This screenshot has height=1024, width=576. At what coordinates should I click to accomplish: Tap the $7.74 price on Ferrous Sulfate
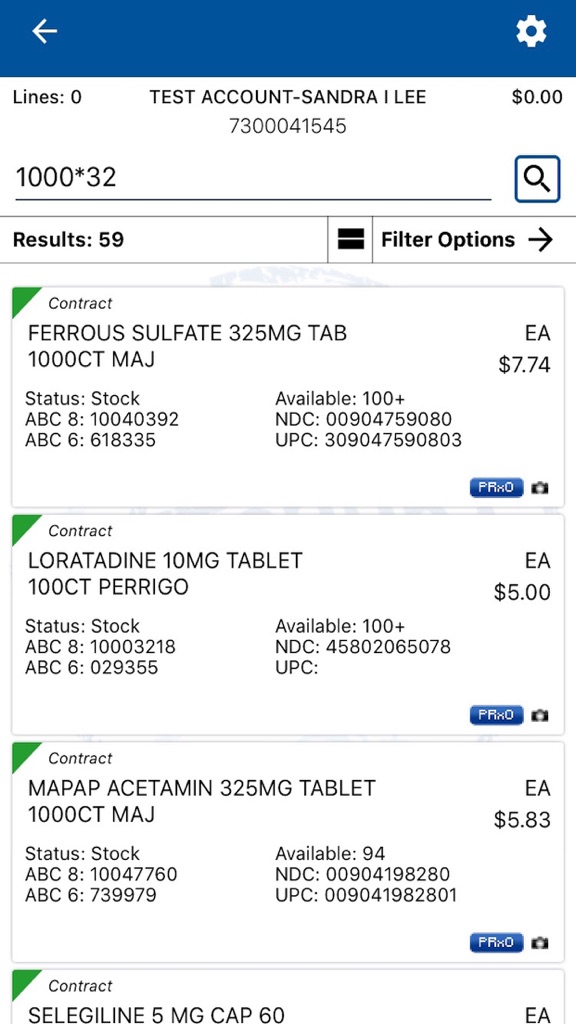[x=524, y=364]
